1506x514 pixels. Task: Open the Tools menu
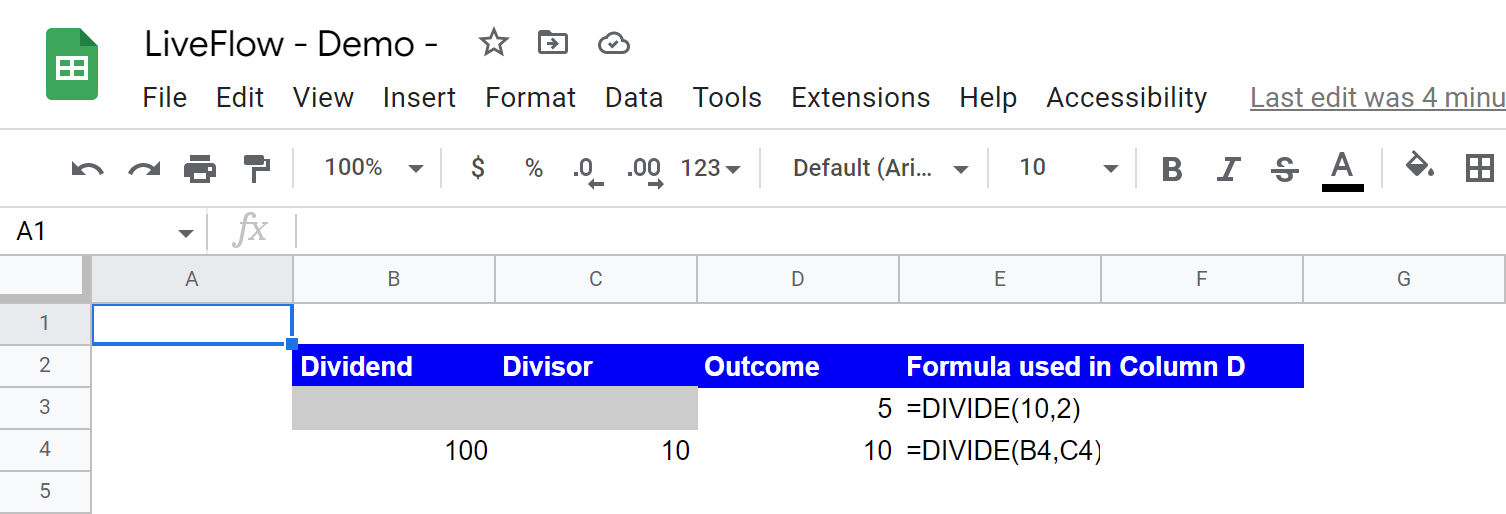point(727,97)
